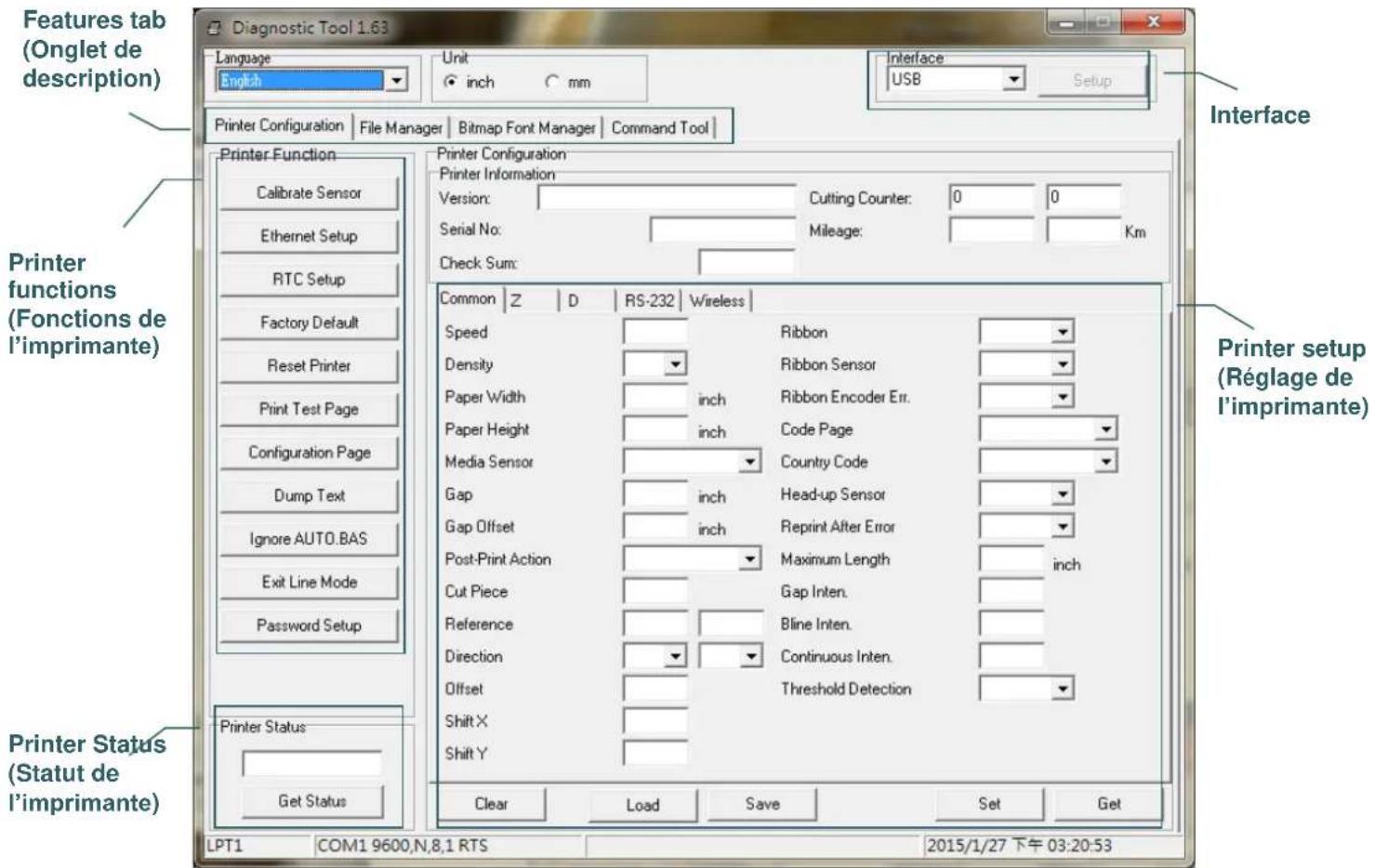Click the Clear button
The height and width of the screenshot is (868, 1375).
pos(491,804)
